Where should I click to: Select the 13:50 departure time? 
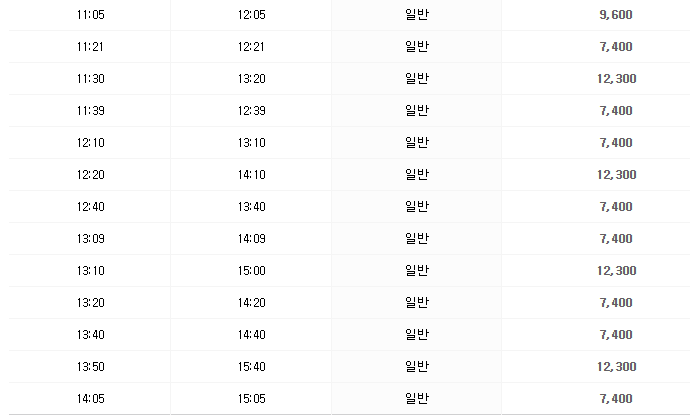point(90,367)
